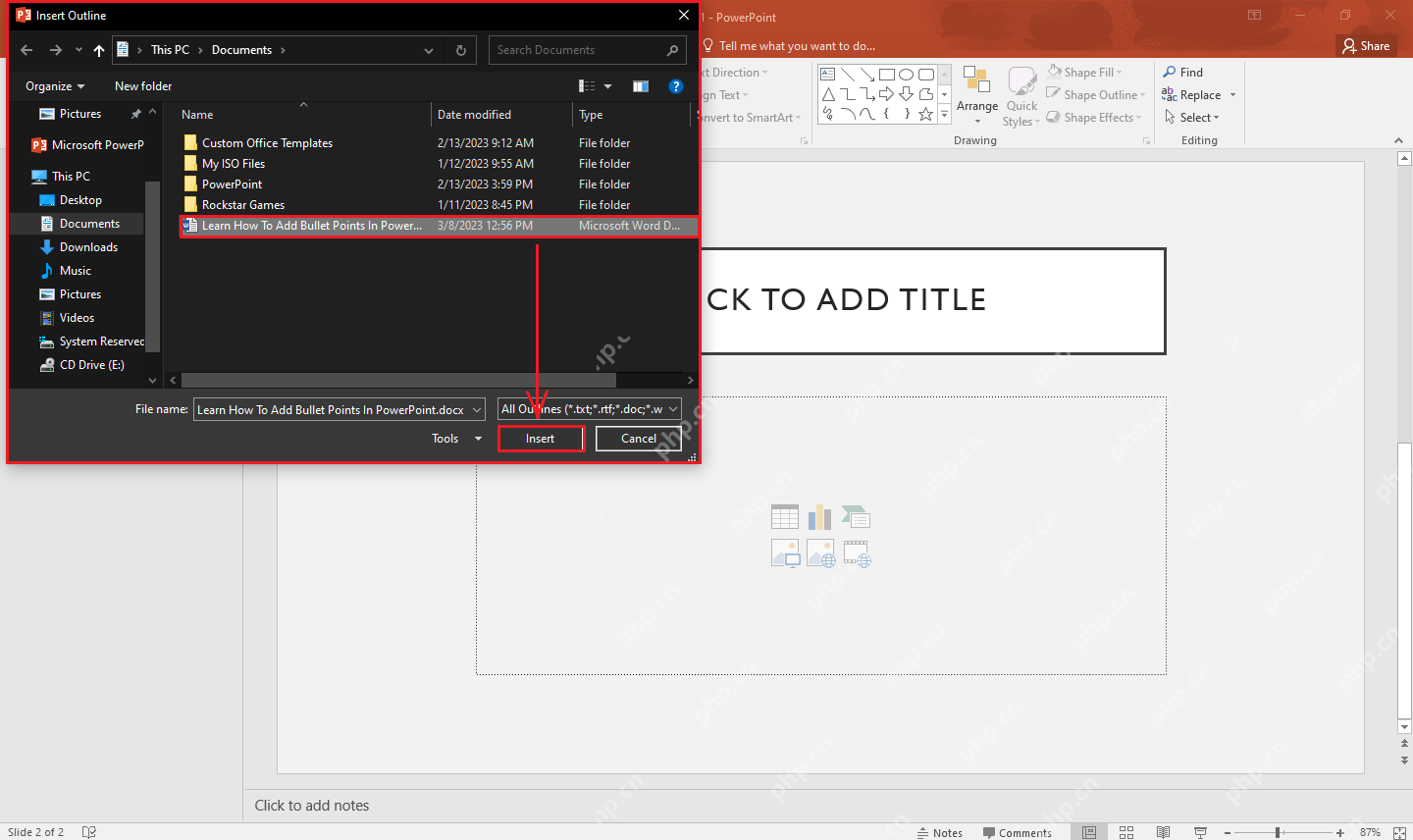The height and width of the screenshot is (840, 1413).
Task: Select the star shape in gallery
Action: click(925, 114)
